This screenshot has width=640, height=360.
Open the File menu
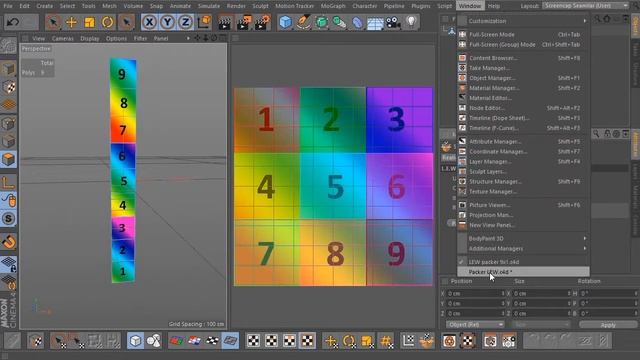pos(8,6)
